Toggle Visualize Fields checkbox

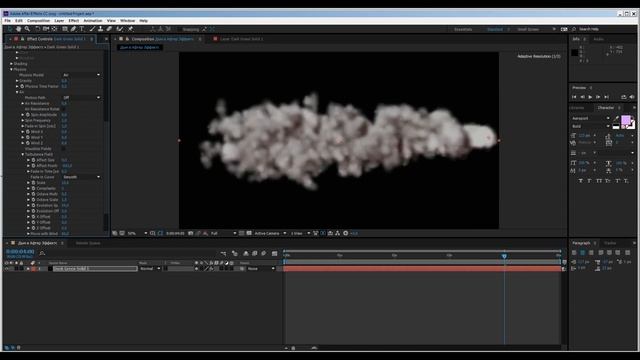[x=63, y=149]
